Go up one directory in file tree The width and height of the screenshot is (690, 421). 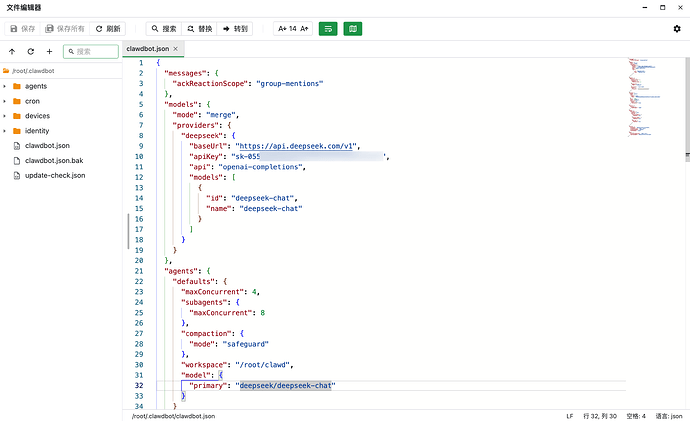coord(12,51)
